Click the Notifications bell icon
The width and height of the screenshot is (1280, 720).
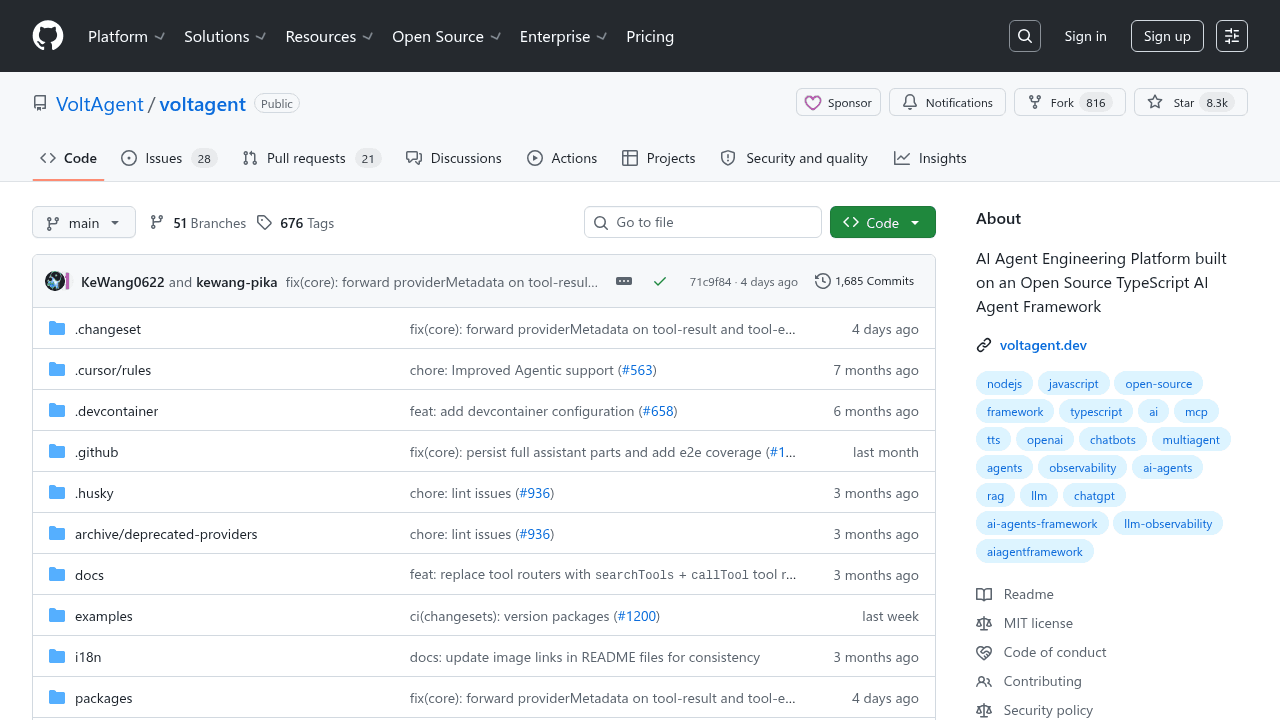[x=910, y=101]
